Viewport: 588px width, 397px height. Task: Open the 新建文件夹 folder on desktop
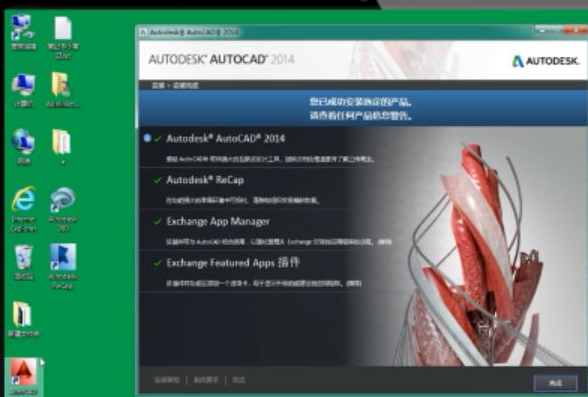coord(23,319)
